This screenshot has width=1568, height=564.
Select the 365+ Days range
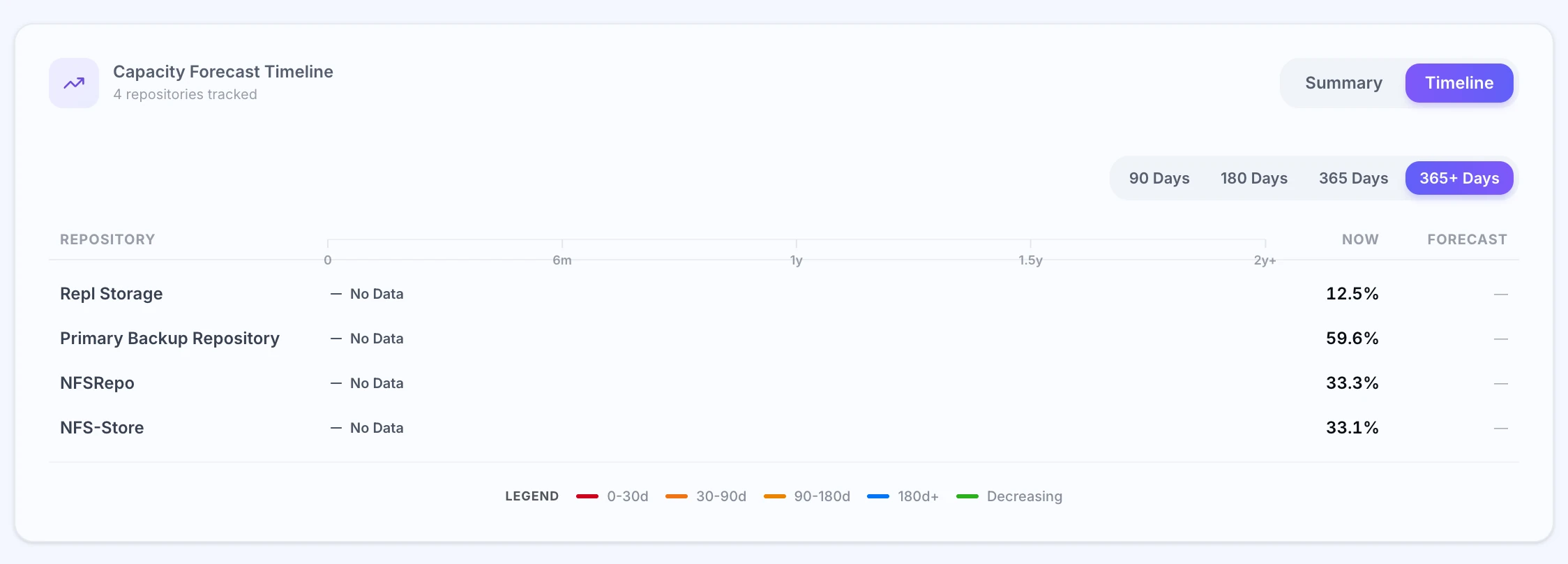point(1459,178)
